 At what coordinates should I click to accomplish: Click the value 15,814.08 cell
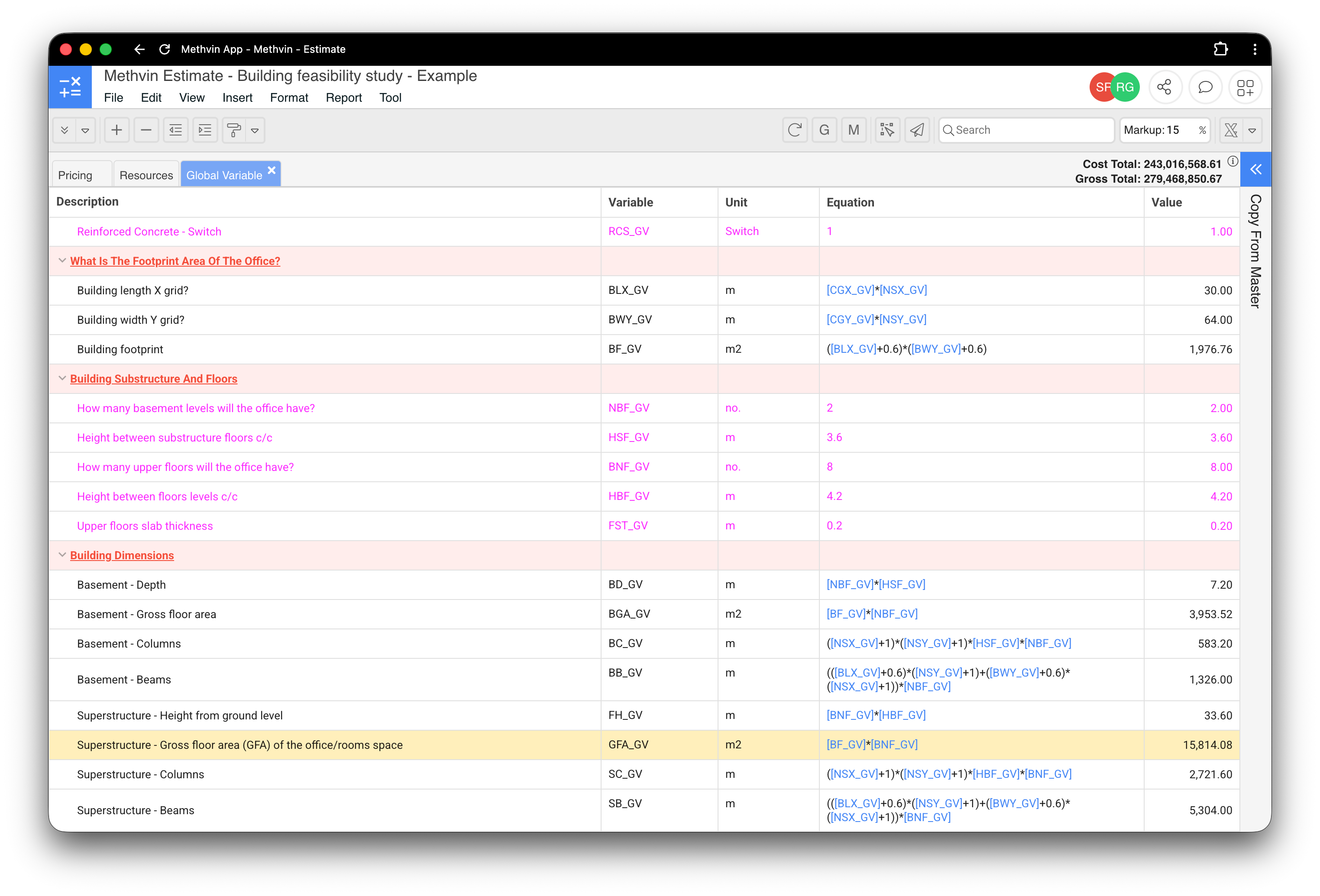click(1192, 745)
